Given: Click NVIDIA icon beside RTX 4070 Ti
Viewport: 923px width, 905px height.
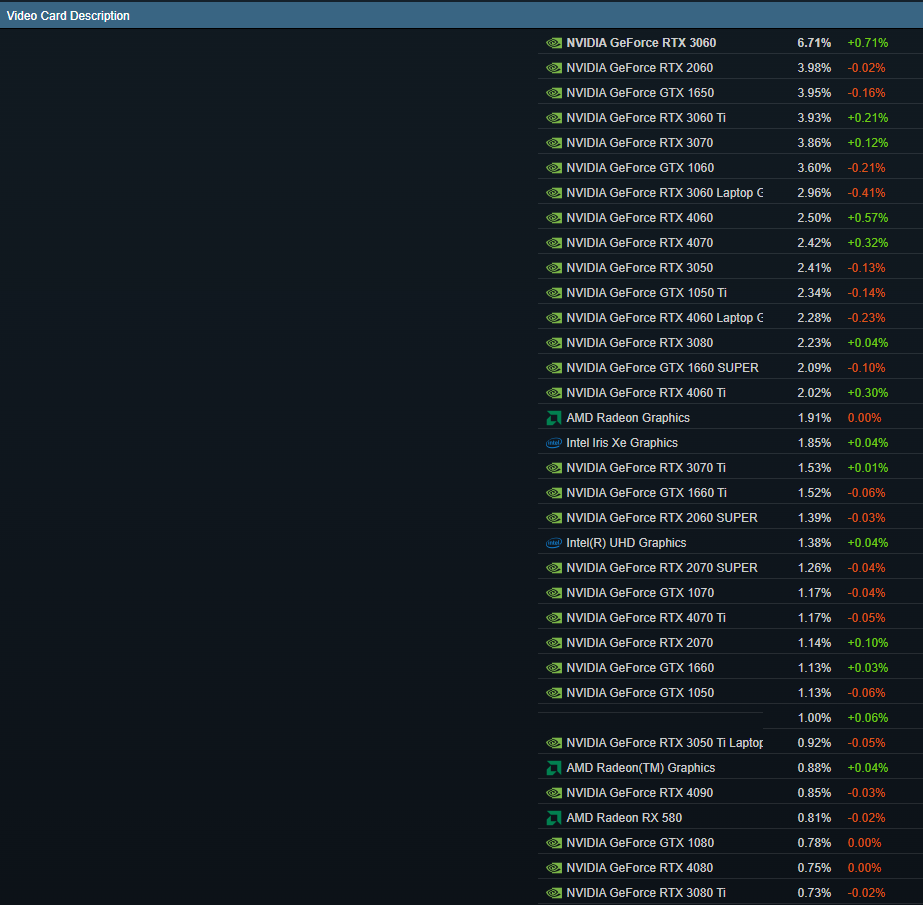Looking at the screenshot, I should pos(554,618).
